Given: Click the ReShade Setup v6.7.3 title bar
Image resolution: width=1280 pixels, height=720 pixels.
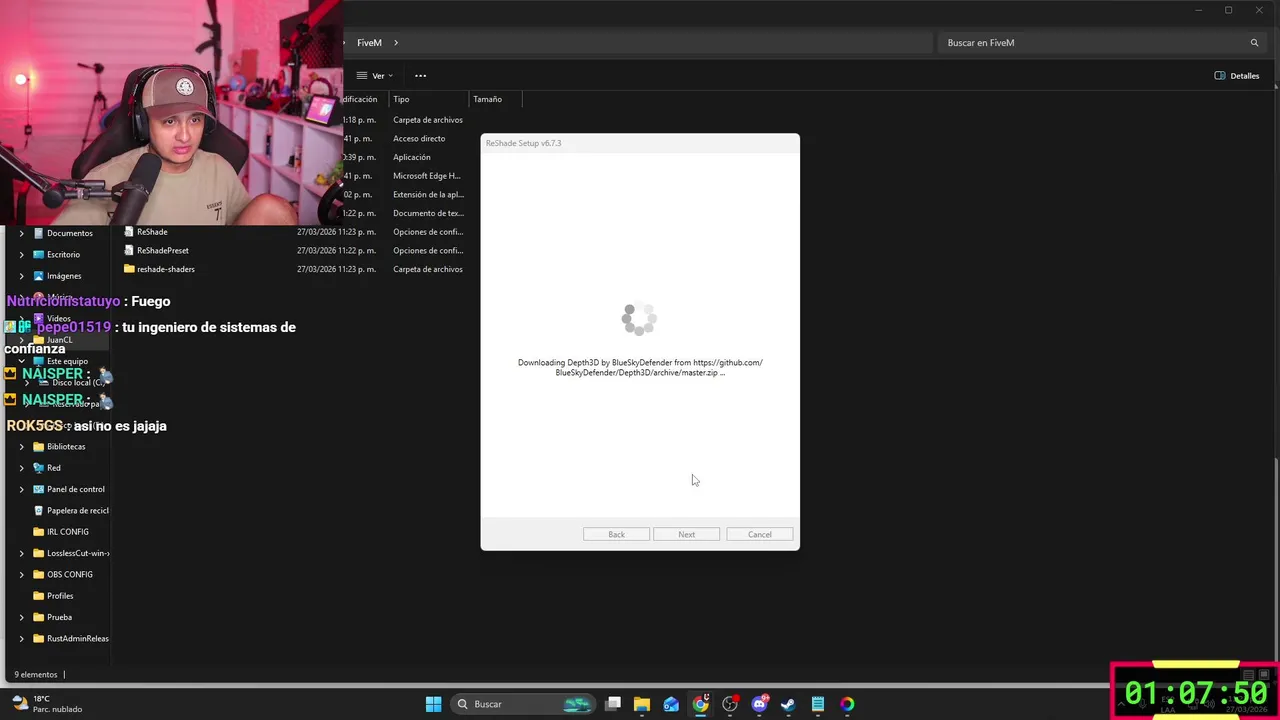Looking at the screenshot, I should point(640,143).
